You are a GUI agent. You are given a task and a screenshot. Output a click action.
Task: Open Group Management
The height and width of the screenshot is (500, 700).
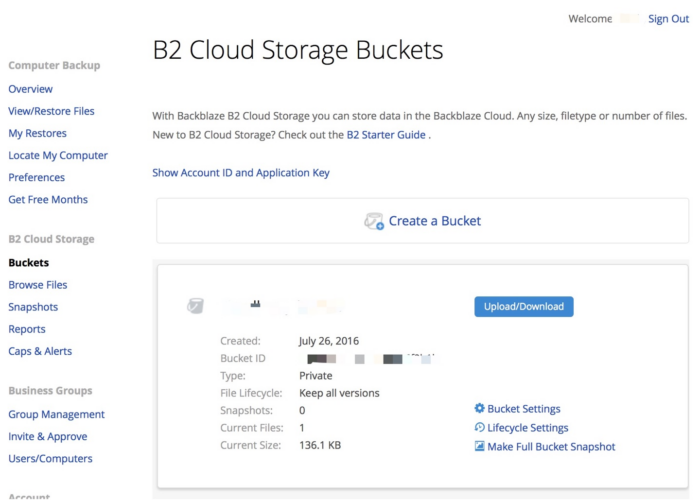point(57,414)
